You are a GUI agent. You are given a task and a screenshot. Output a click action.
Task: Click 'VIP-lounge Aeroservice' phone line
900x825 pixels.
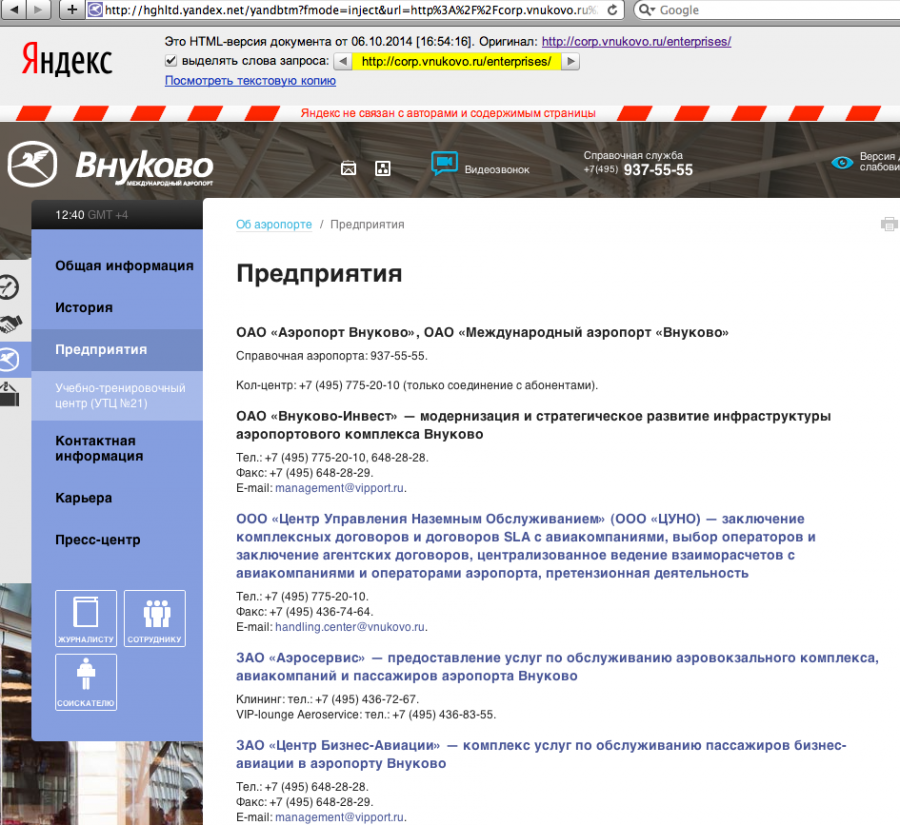tap(366, 715)
